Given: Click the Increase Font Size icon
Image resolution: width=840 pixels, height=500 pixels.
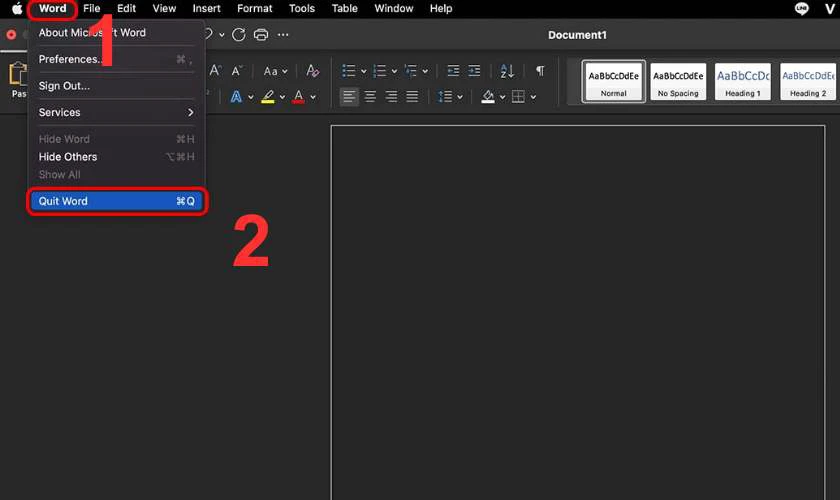Looking at the screenshot, I should [215, 71].
